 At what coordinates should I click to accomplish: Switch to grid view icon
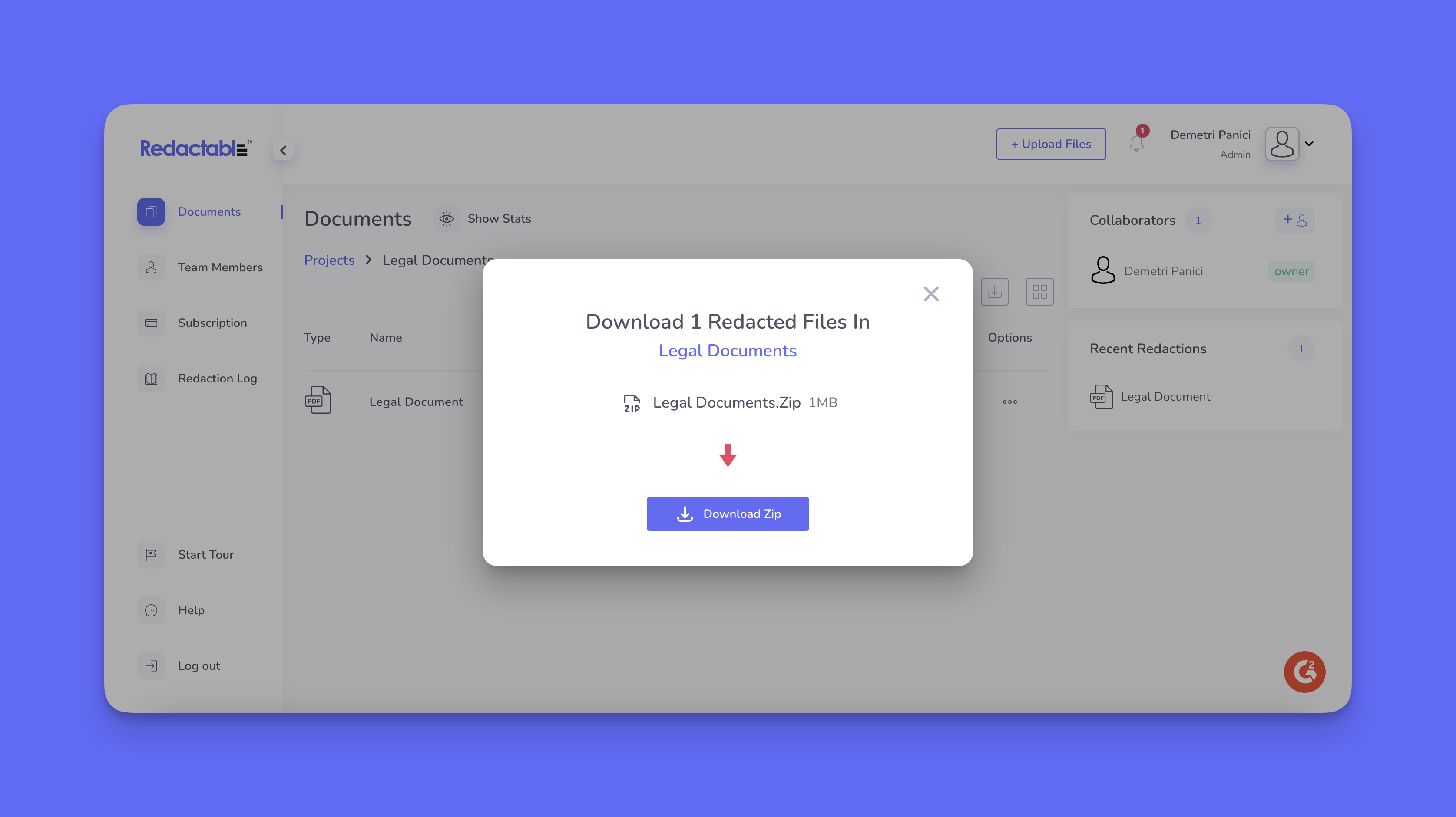tap(1039, 292)
